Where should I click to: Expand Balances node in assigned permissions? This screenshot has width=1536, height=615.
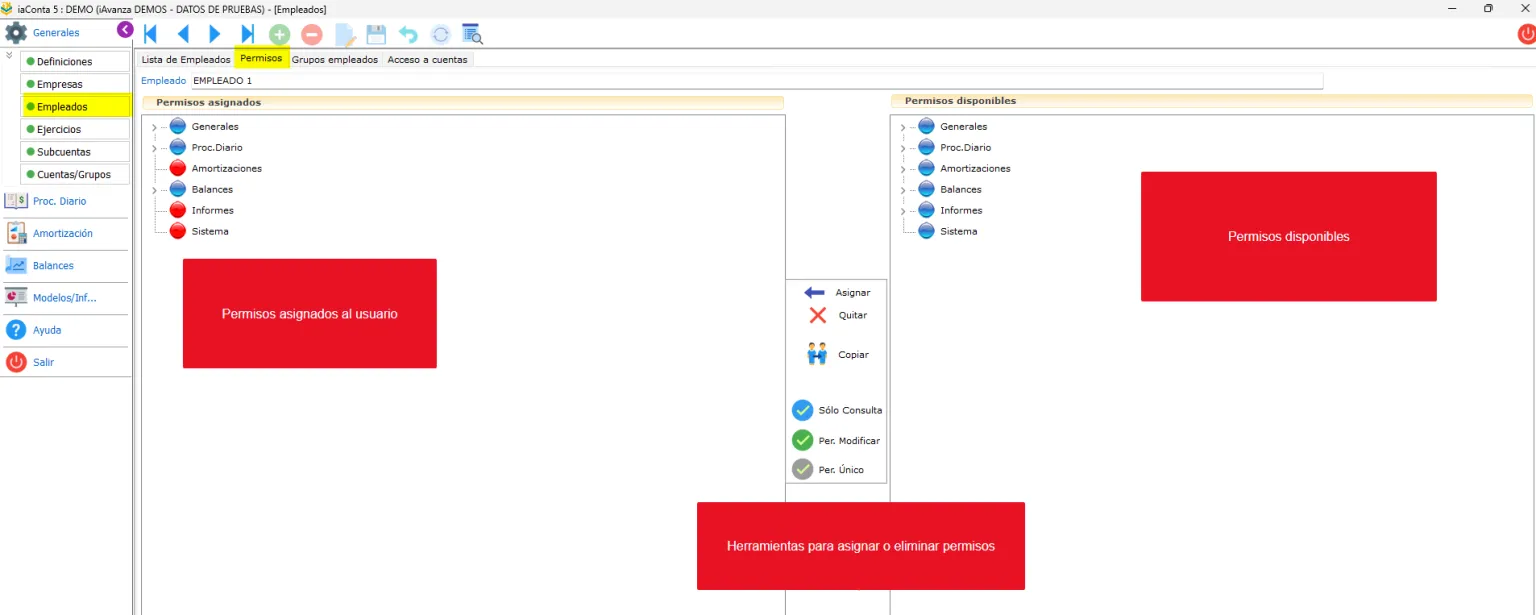point(154,190)
